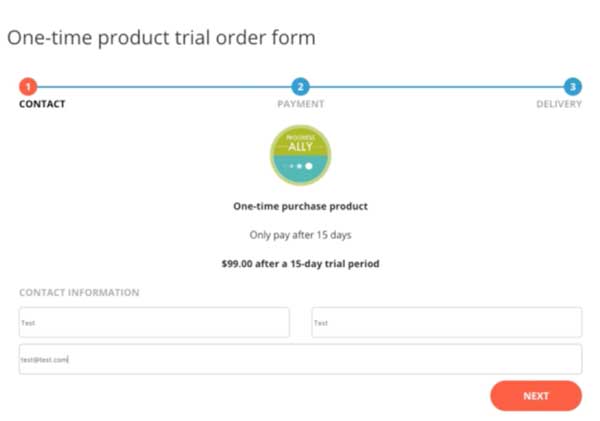This screenshot has height=421, width=600.
Task: Click the orange NEXT button
Action: pos(536,396)
